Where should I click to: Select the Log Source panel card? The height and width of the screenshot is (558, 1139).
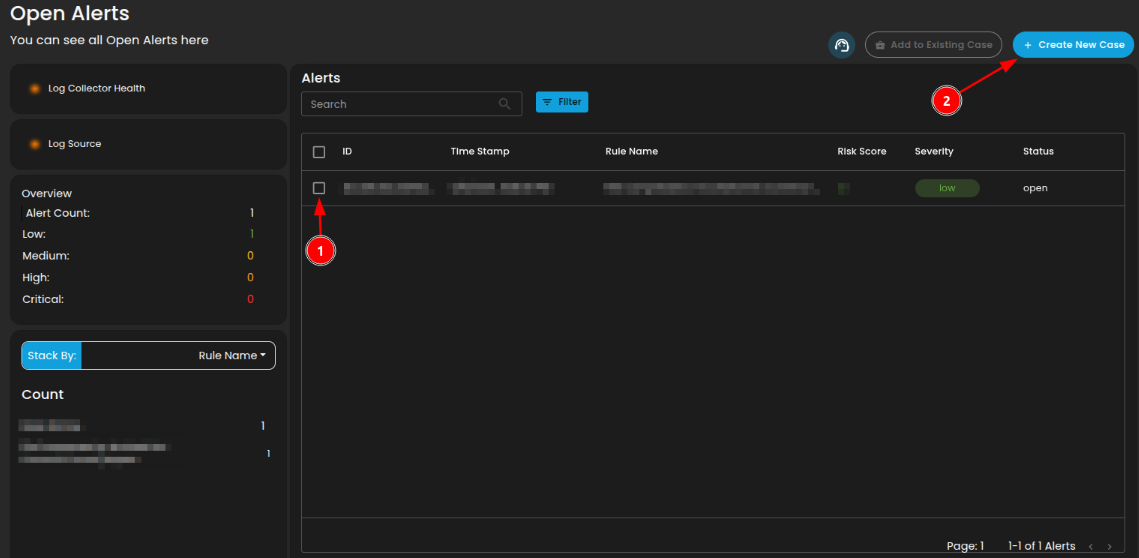pyautogui.click(x=148, y=144)
